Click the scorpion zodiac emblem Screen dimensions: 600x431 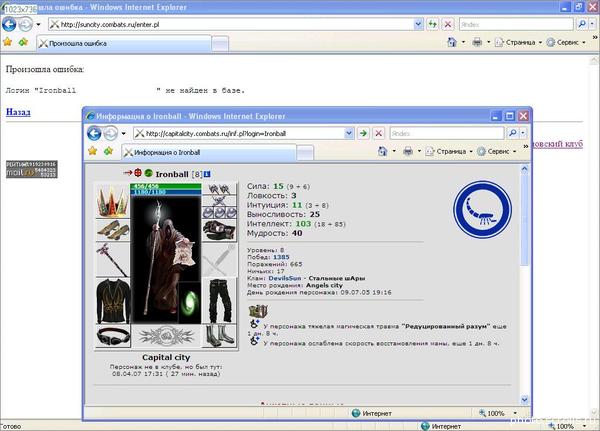click(x=483, y=209)
